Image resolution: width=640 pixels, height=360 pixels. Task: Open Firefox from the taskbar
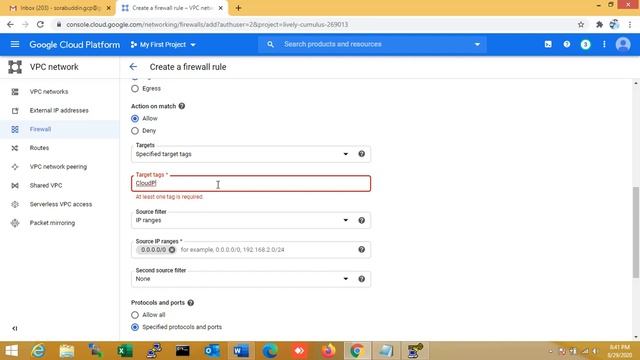pyautogui.click(x=328, y=351)
